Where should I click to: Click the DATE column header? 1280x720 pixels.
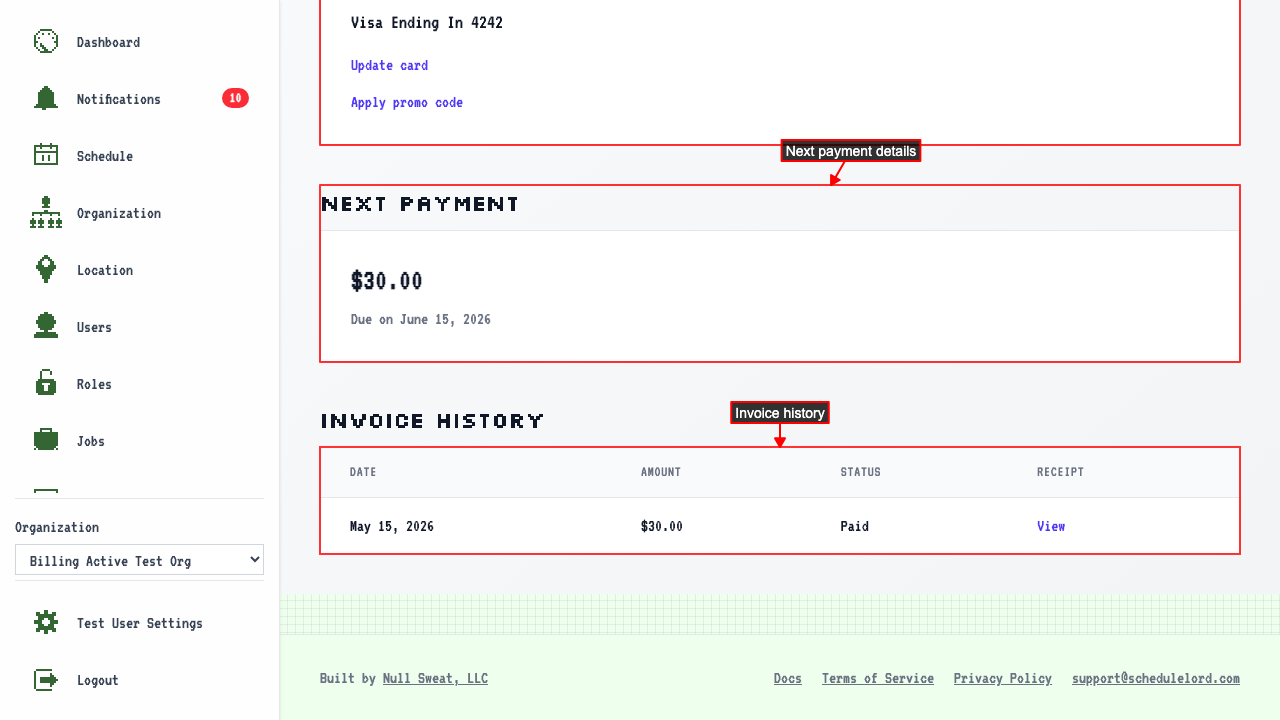click(x=363, y=472)
